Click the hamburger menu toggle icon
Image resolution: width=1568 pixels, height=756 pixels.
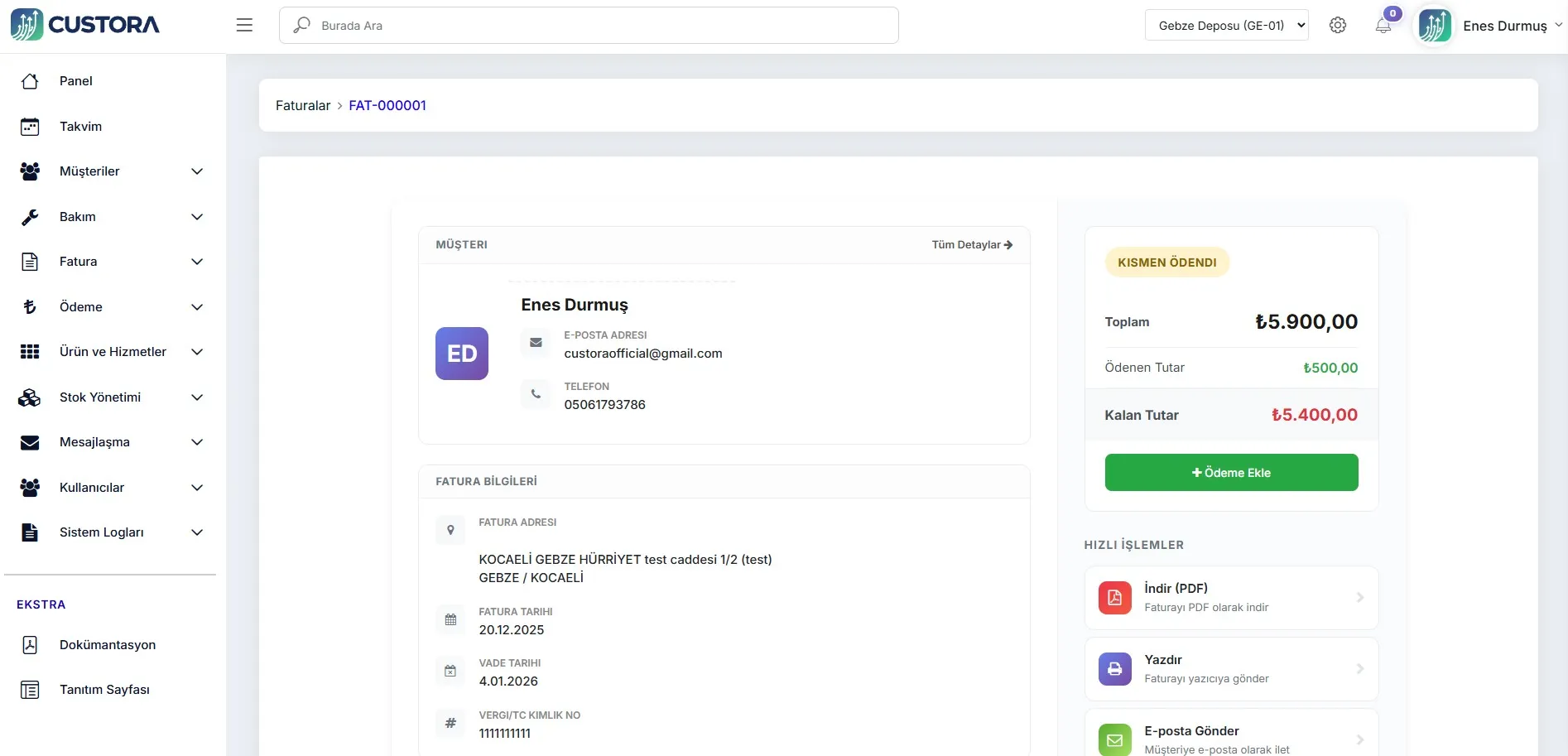[x=244, y=26]
